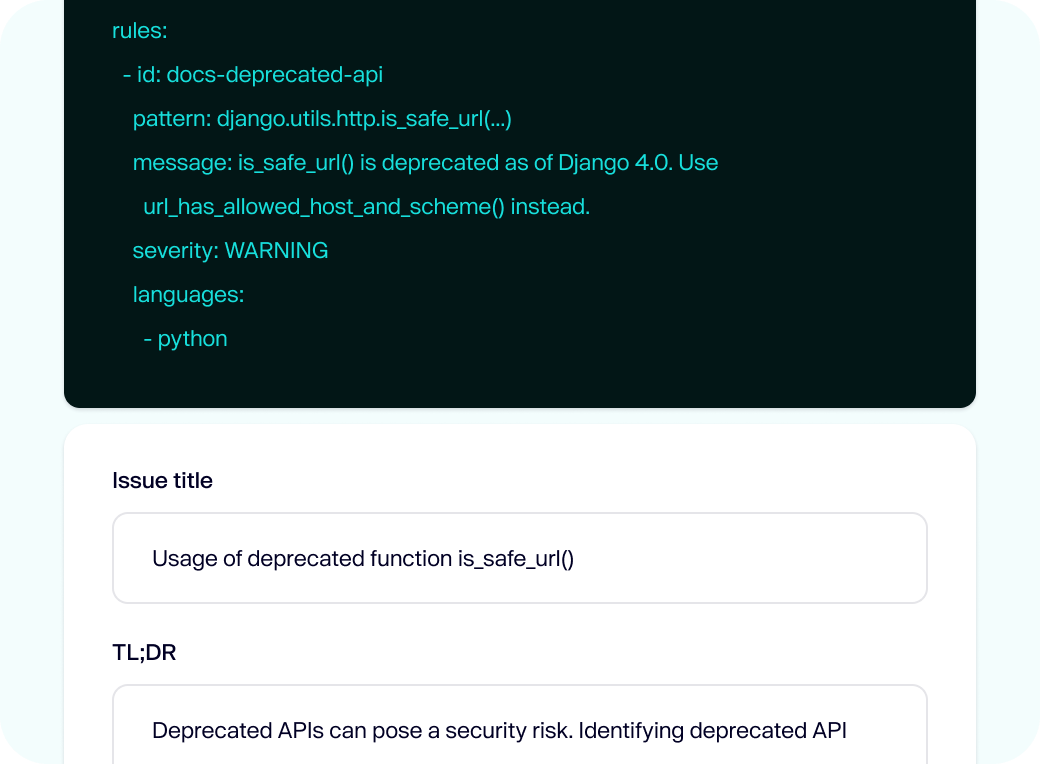
Task: Select the '- python' list entry
Action: (186, 339)
